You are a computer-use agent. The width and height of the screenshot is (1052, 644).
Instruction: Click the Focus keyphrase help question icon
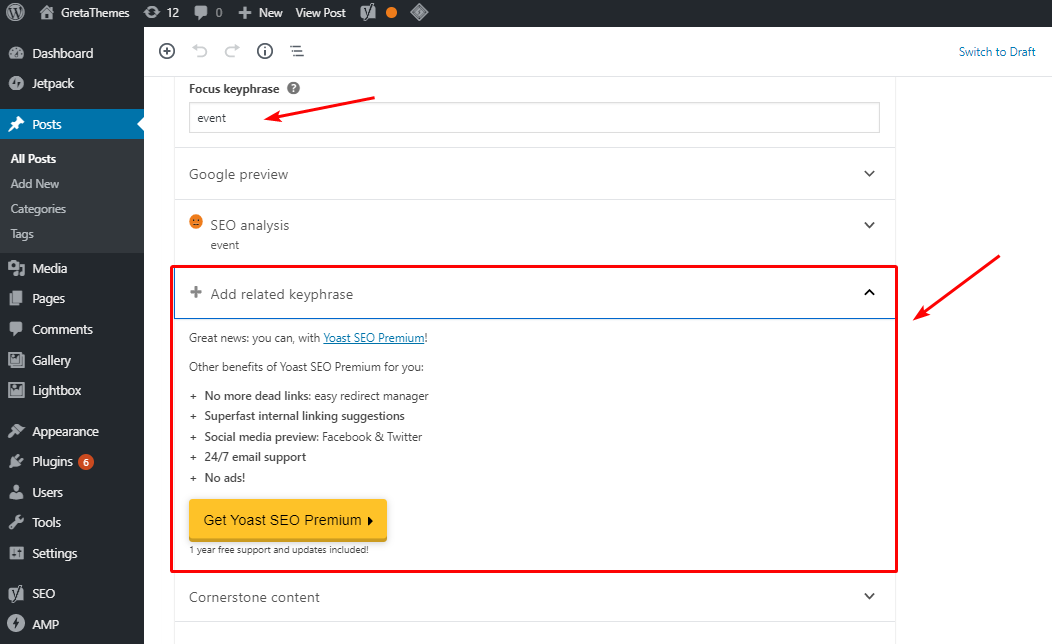[x=294, y=89]
